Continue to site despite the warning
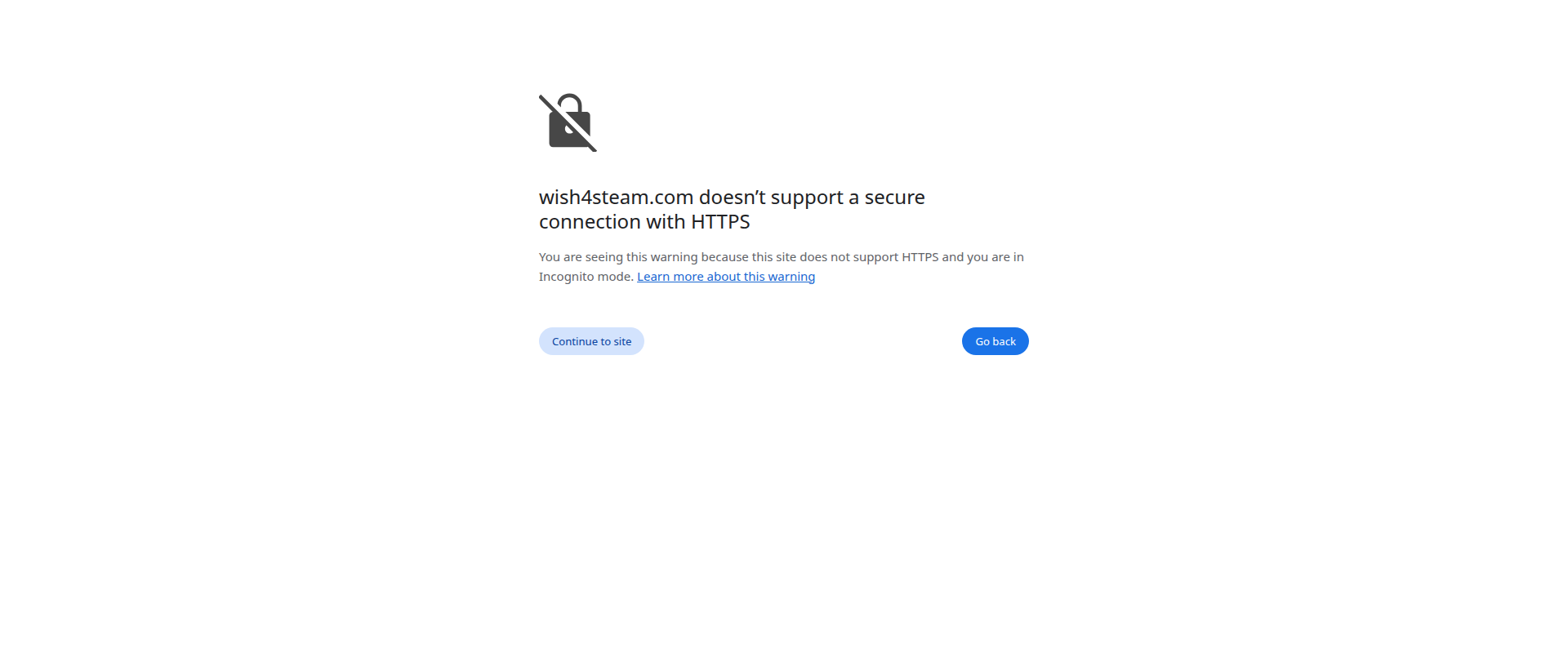This screenshot has width=1568, height=662. tap(591, 341)
